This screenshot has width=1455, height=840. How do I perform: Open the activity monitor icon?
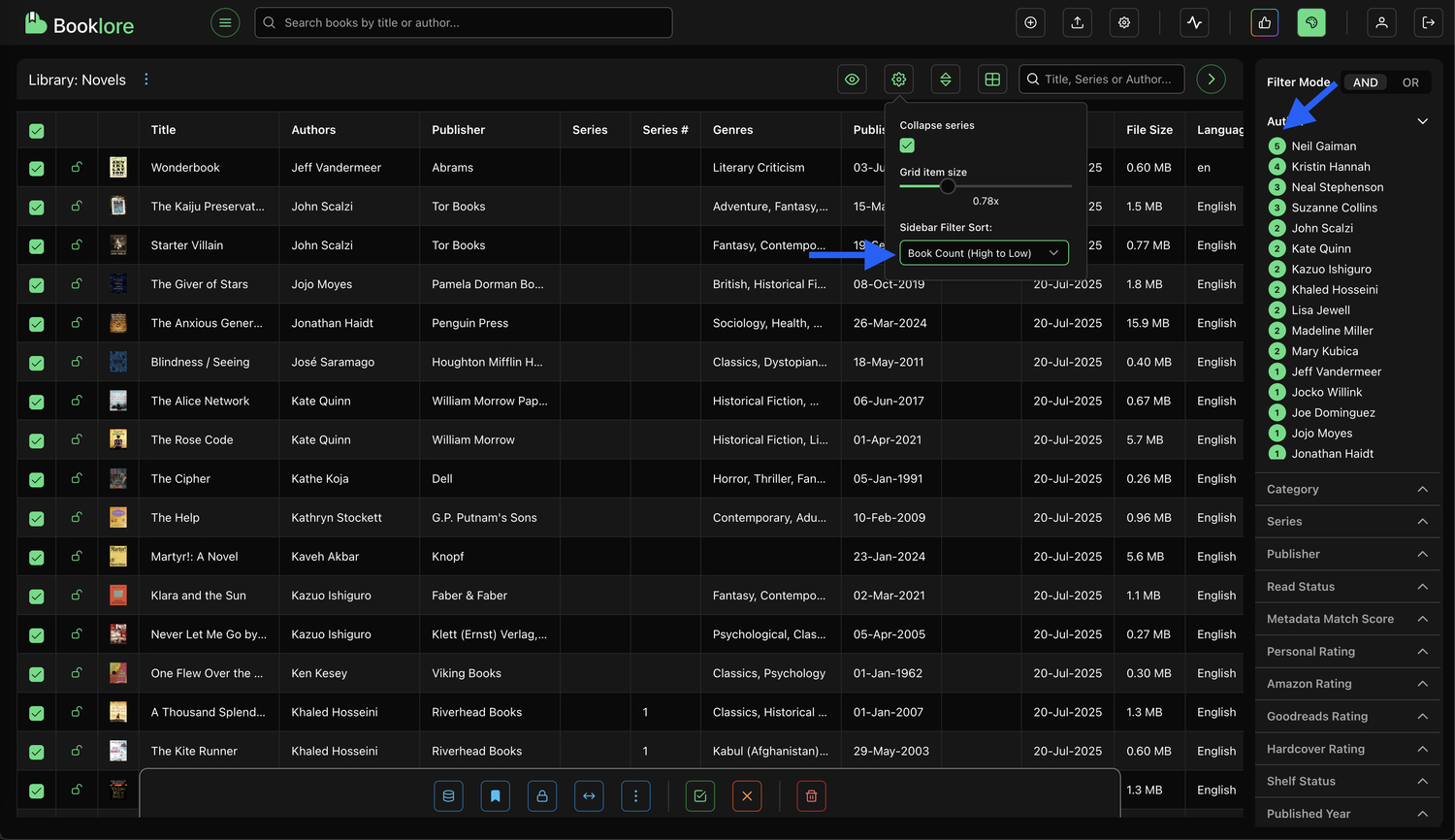1194,22
